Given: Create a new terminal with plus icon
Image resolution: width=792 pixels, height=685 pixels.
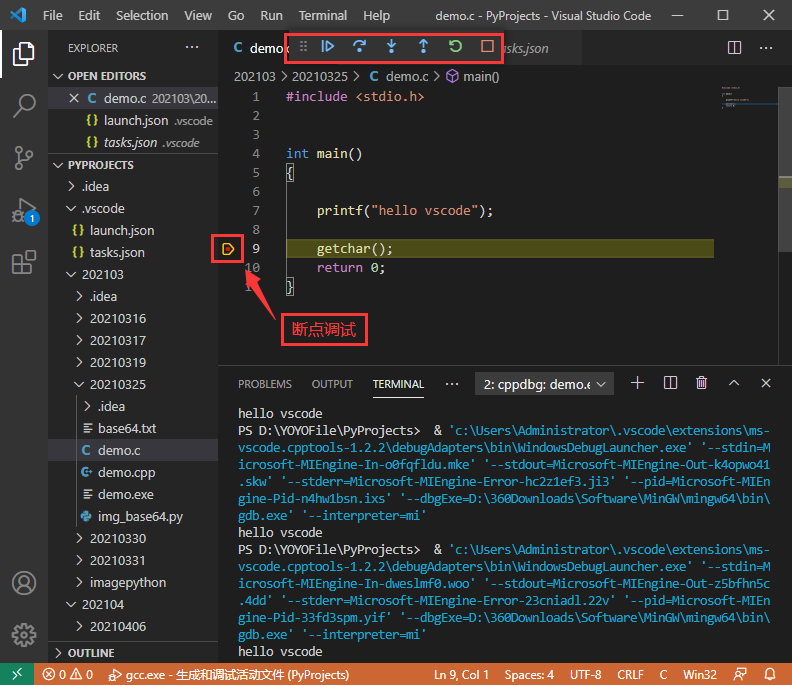Looking at the screenshot, I should (x=637, y=383).
